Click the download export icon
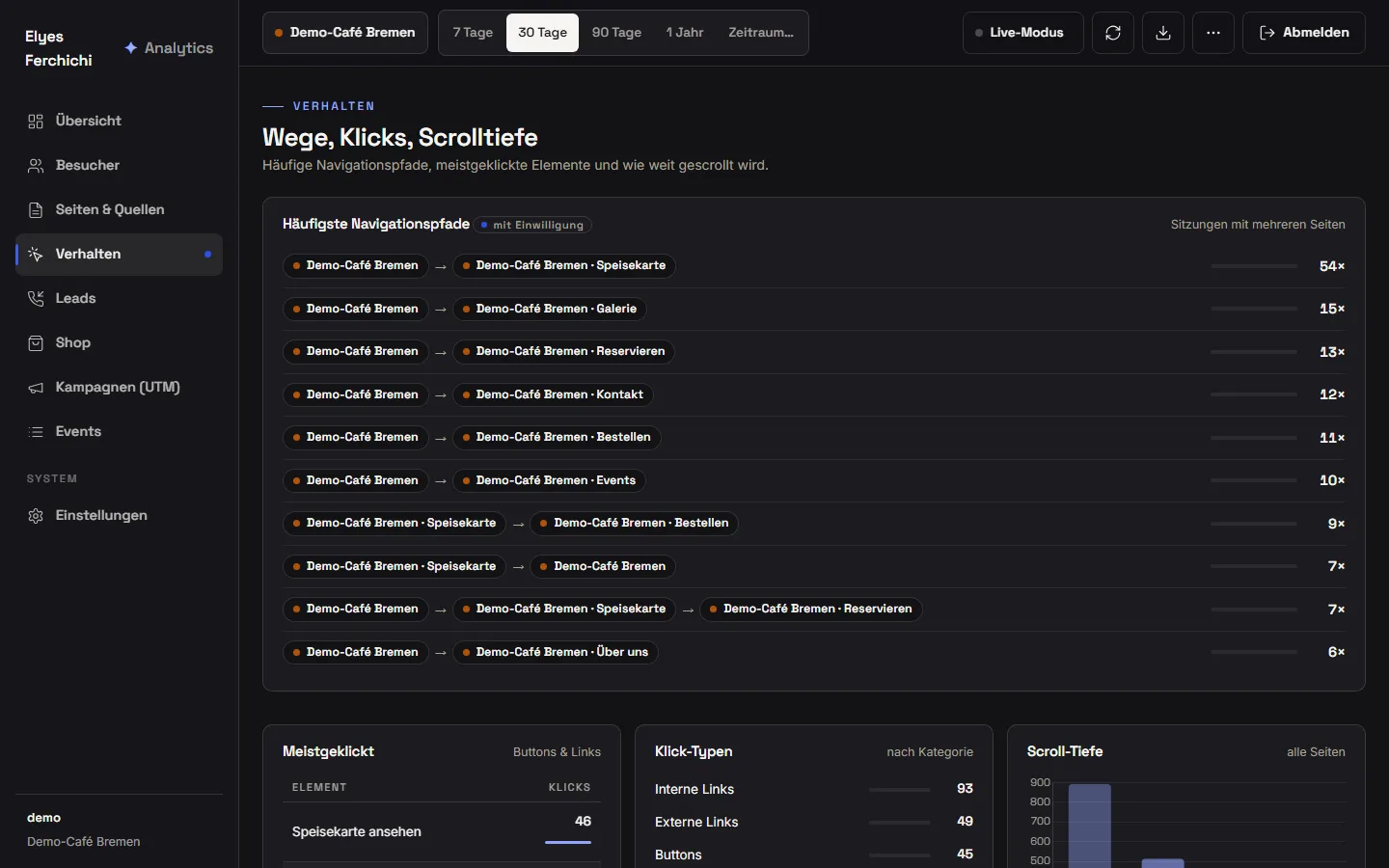This screenshot has width=1389, height=868. [1163, 33]
